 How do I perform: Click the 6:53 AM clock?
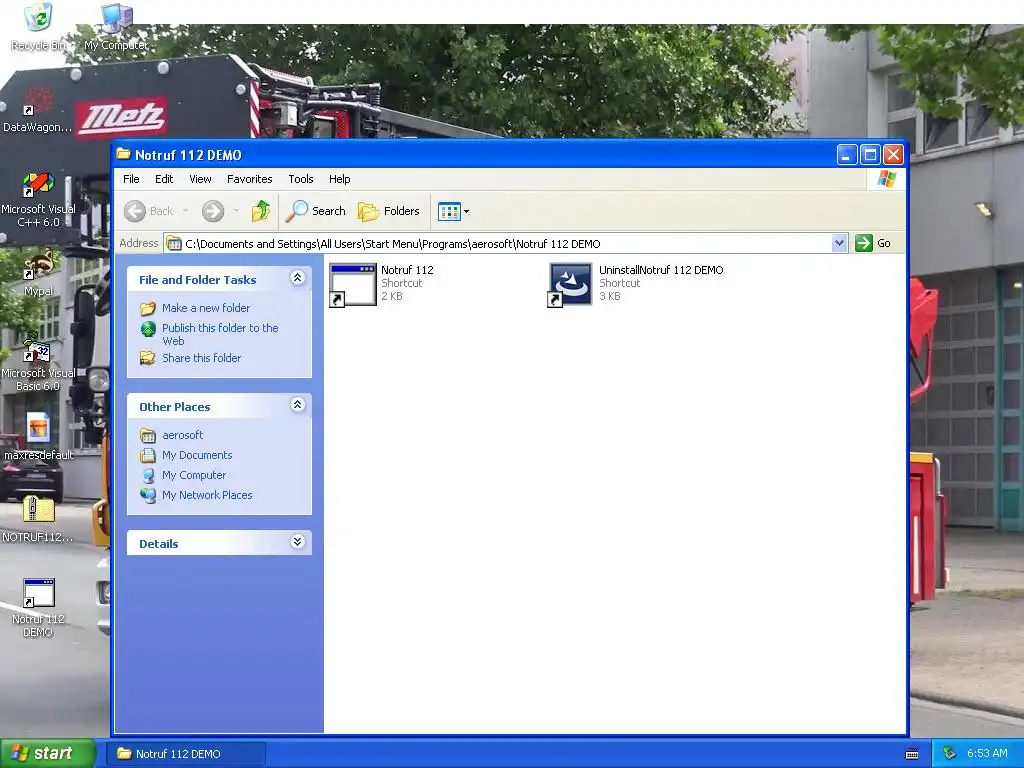tap(987, 754)
